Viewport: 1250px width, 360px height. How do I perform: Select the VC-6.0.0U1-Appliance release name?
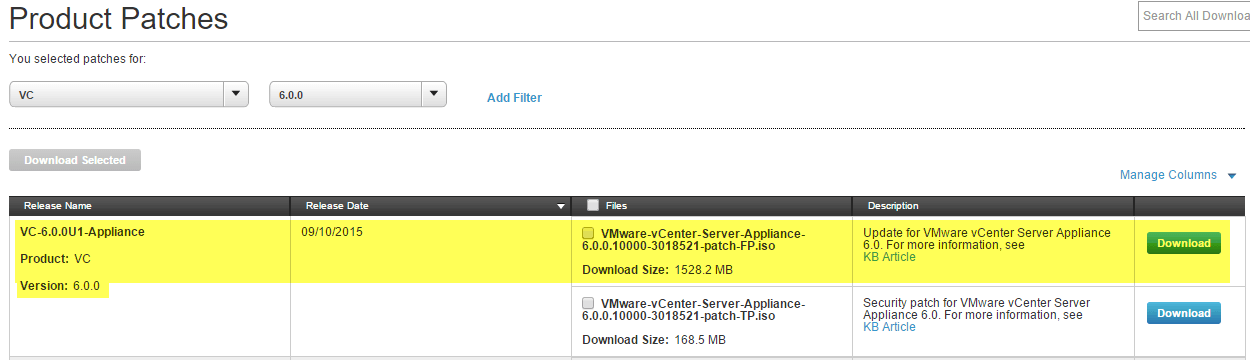click(x=82, y=232)
